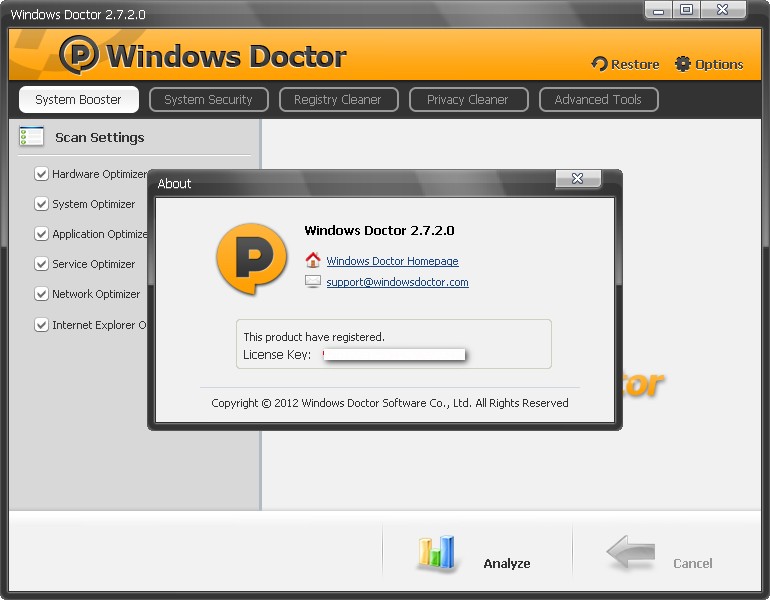Click the Copyright 2012 notice text
Image resolution: width=770 pixels, height=600 pixels.
[390, 403]
